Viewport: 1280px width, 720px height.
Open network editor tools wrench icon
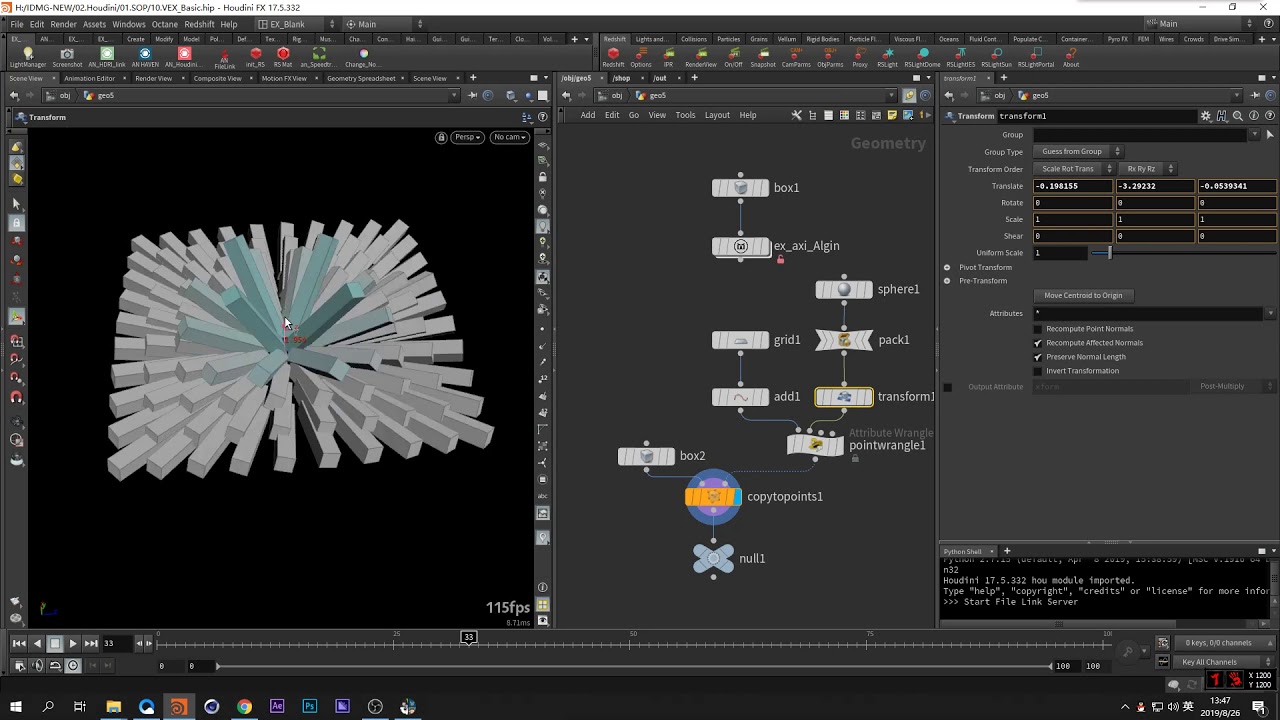click(797, 115)
